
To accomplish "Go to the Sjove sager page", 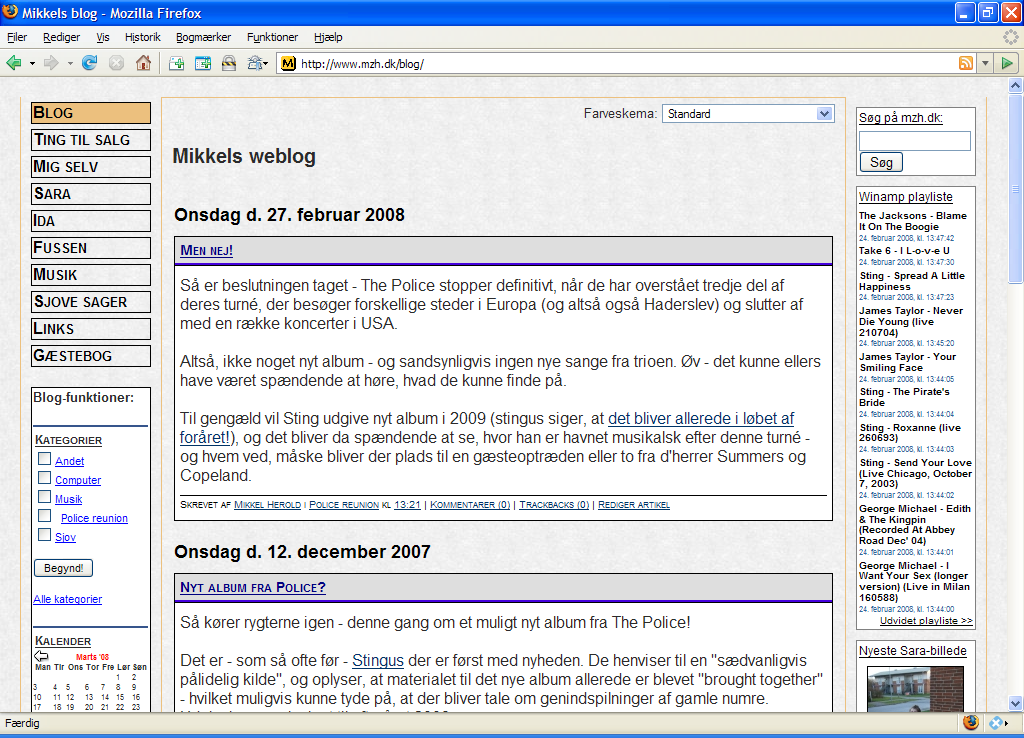I will click(x=91, y=302).
